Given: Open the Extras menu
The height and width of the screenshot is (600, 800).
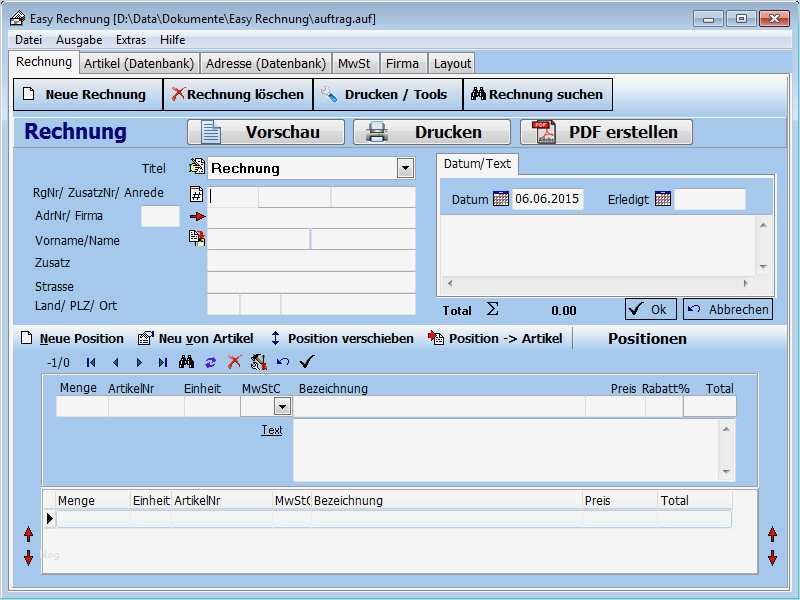Looking at the screenshot, I should pyautogui.click(x=128, y=39).
